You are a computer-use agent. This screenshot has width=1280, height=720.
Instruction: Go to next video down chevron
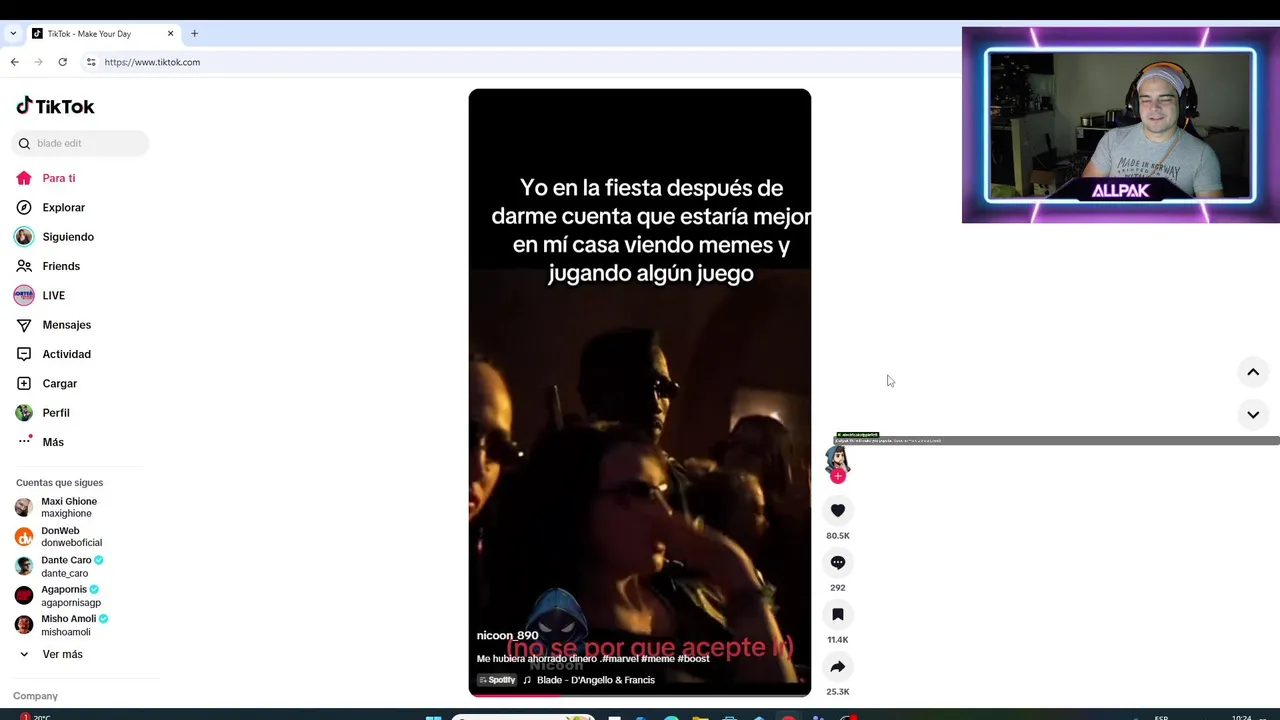(1253, 414)
